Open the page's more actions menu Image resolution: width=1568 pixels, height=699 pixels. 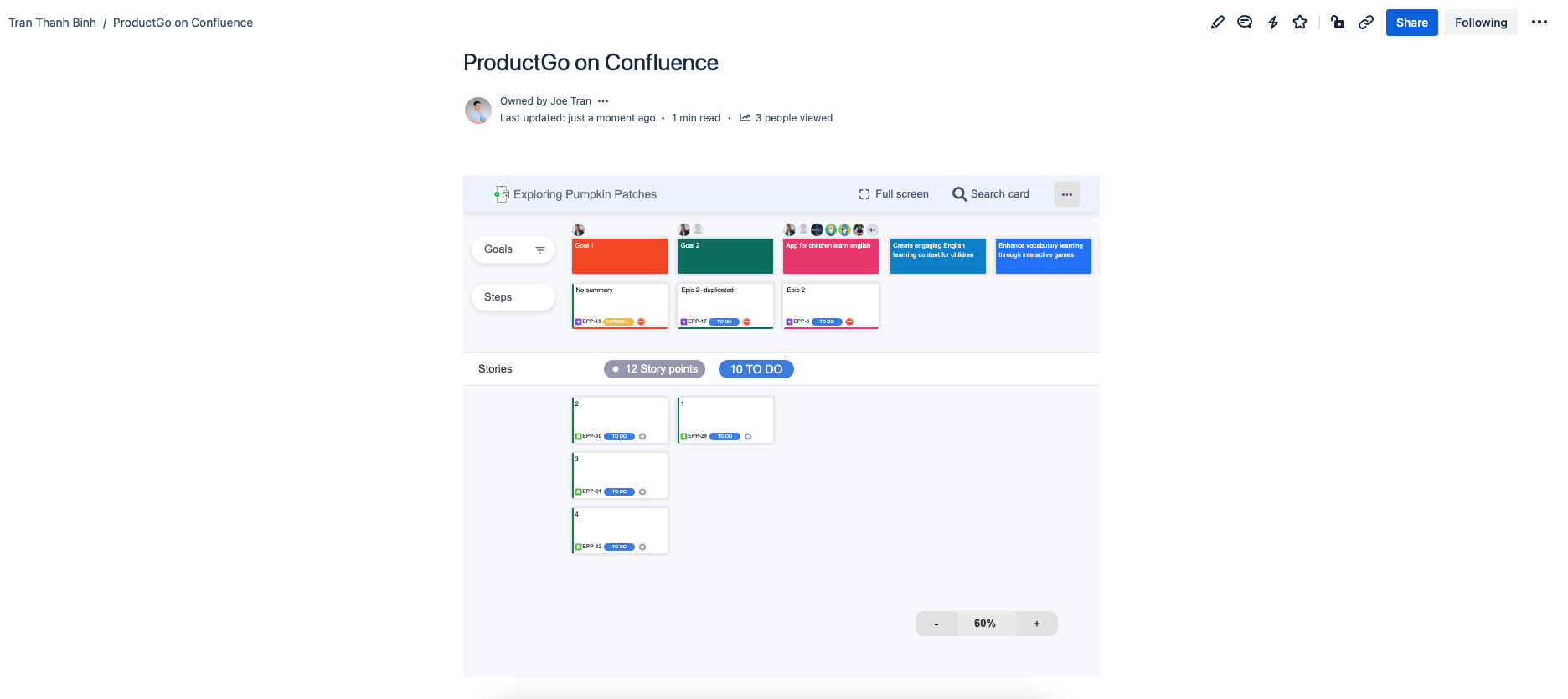click(1539, 23)
